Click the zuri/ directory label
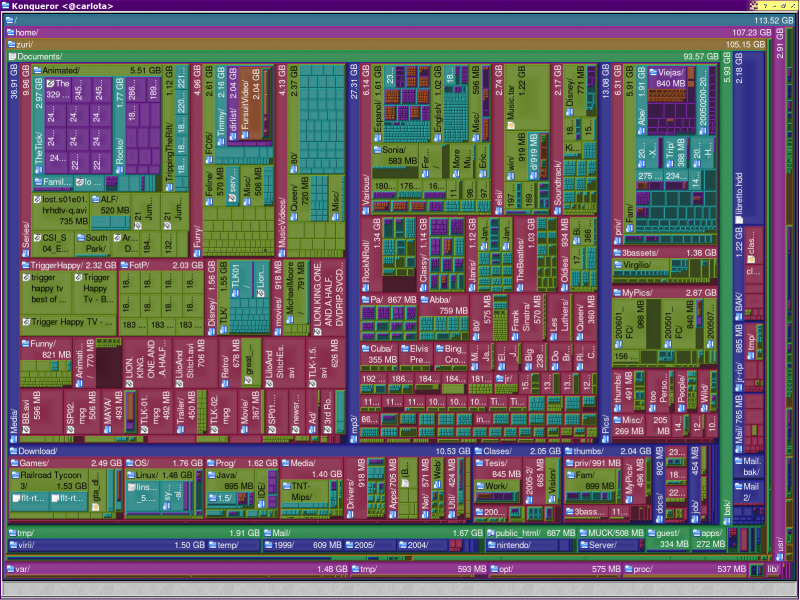800x600 pixels. [x=27, y=43]
